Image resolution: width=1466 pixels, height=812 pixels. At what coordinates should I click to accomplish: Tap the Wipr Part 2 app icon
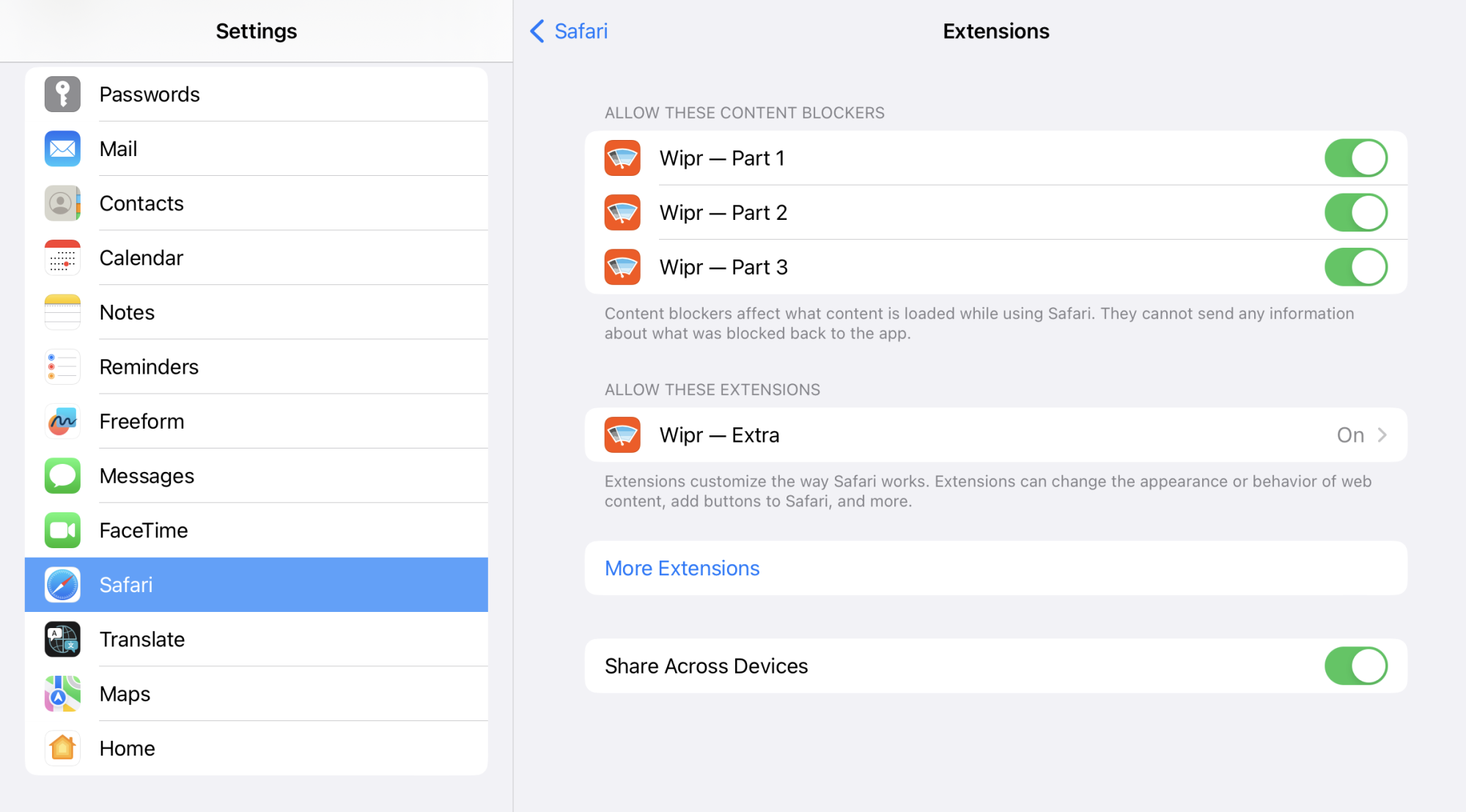622,213
